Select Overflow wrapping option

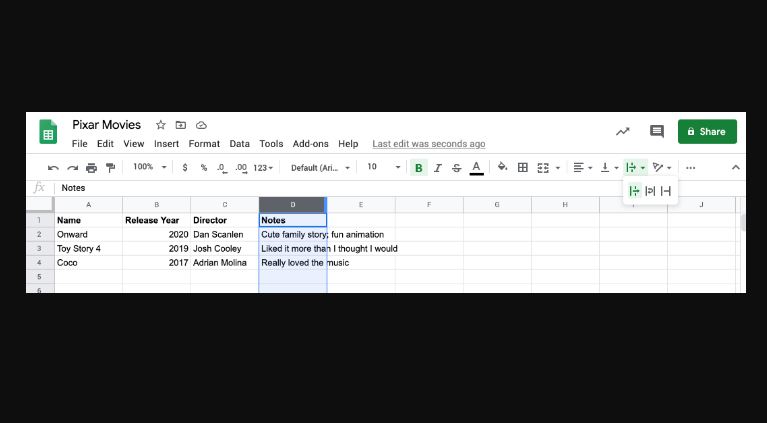pos(634,191)
